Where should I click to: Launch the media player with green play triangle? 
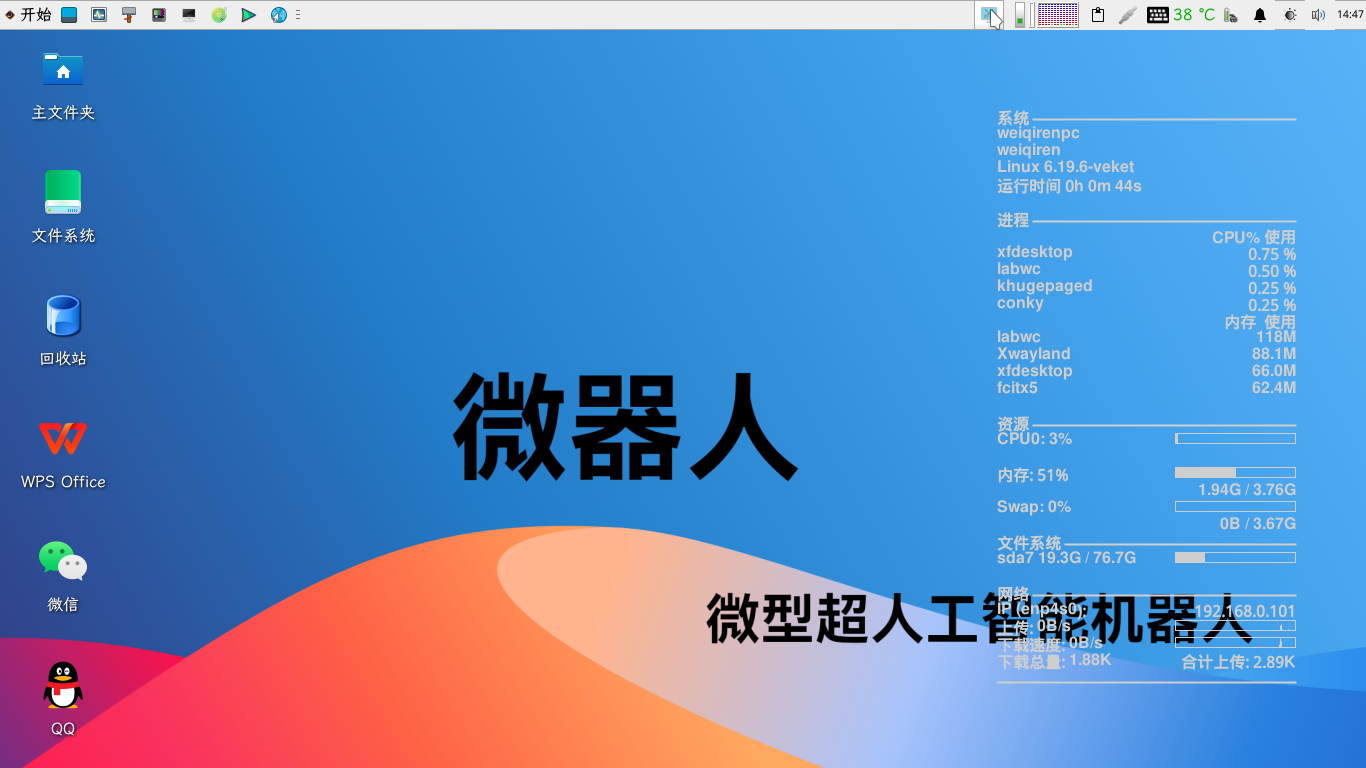click(248, 14)
